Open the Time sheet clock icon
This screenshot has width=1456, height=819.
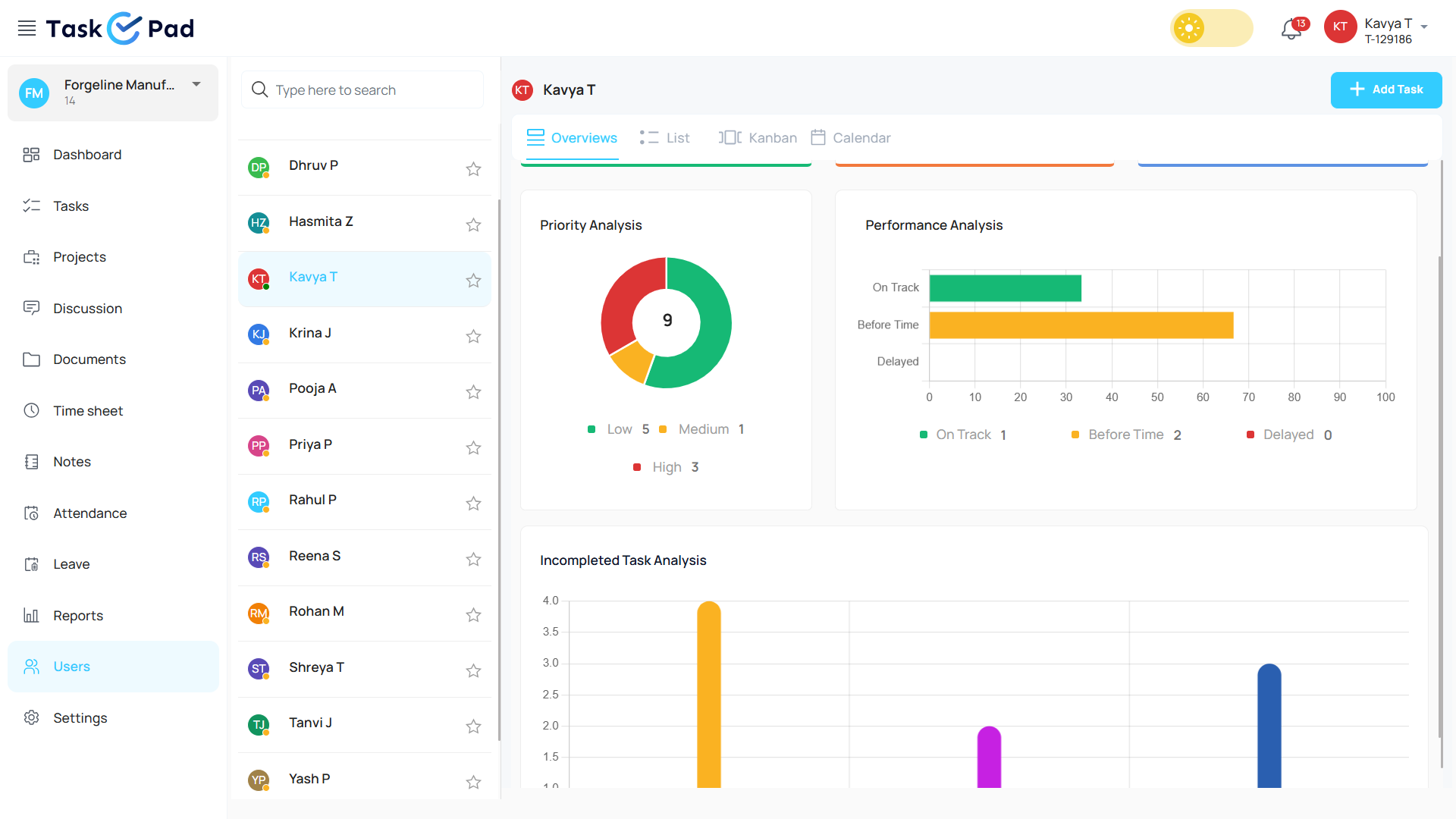[x=31, y=410]
